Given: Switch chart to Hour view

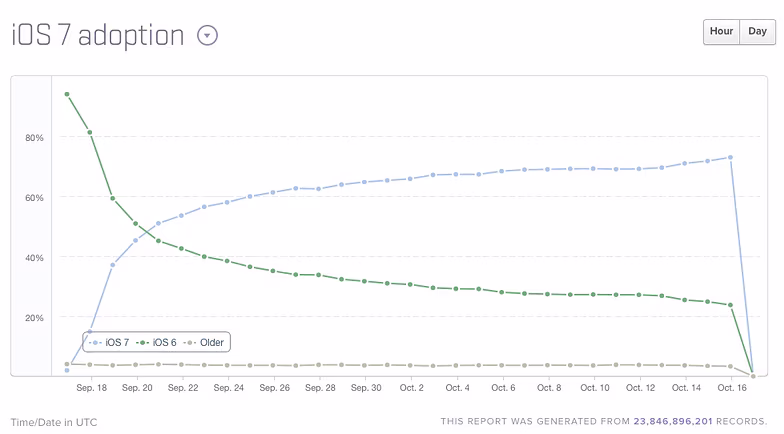Looking at the screenshot, I should [x=721, y=32].
